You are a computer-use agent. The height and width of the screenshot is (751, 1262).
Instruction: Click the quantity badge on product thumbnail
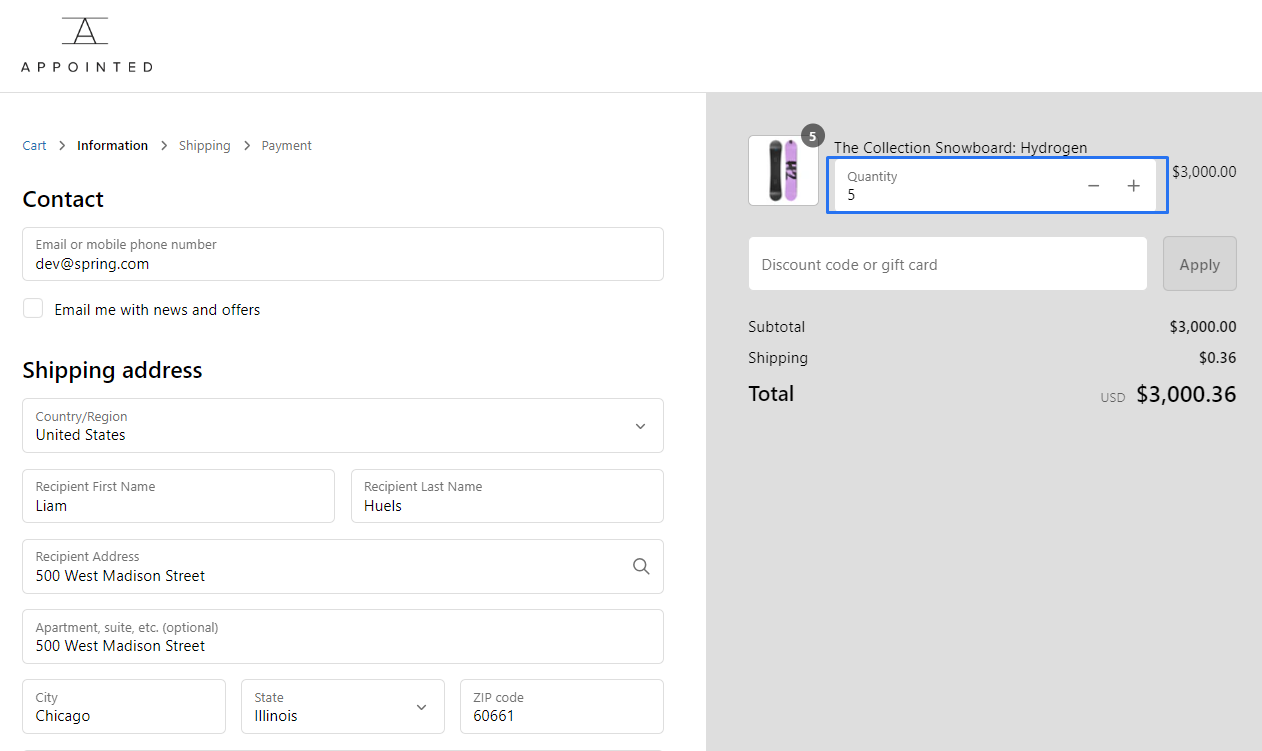pyautogui.click(x=812, y=136)
